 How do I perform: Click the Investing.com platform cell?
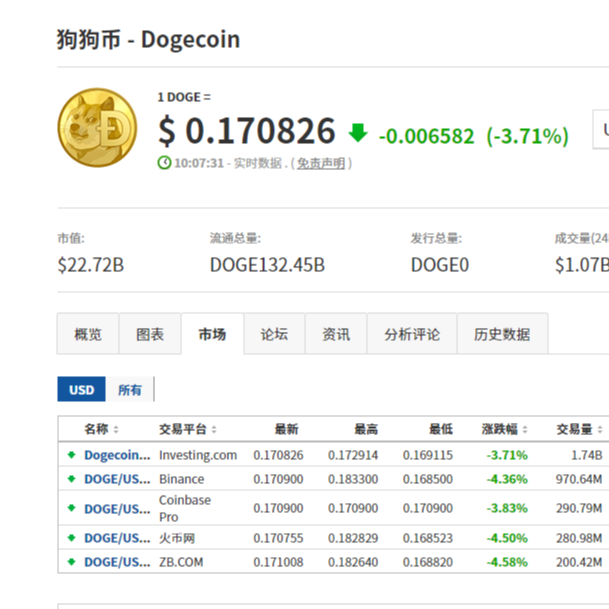[x=198, y=455]
